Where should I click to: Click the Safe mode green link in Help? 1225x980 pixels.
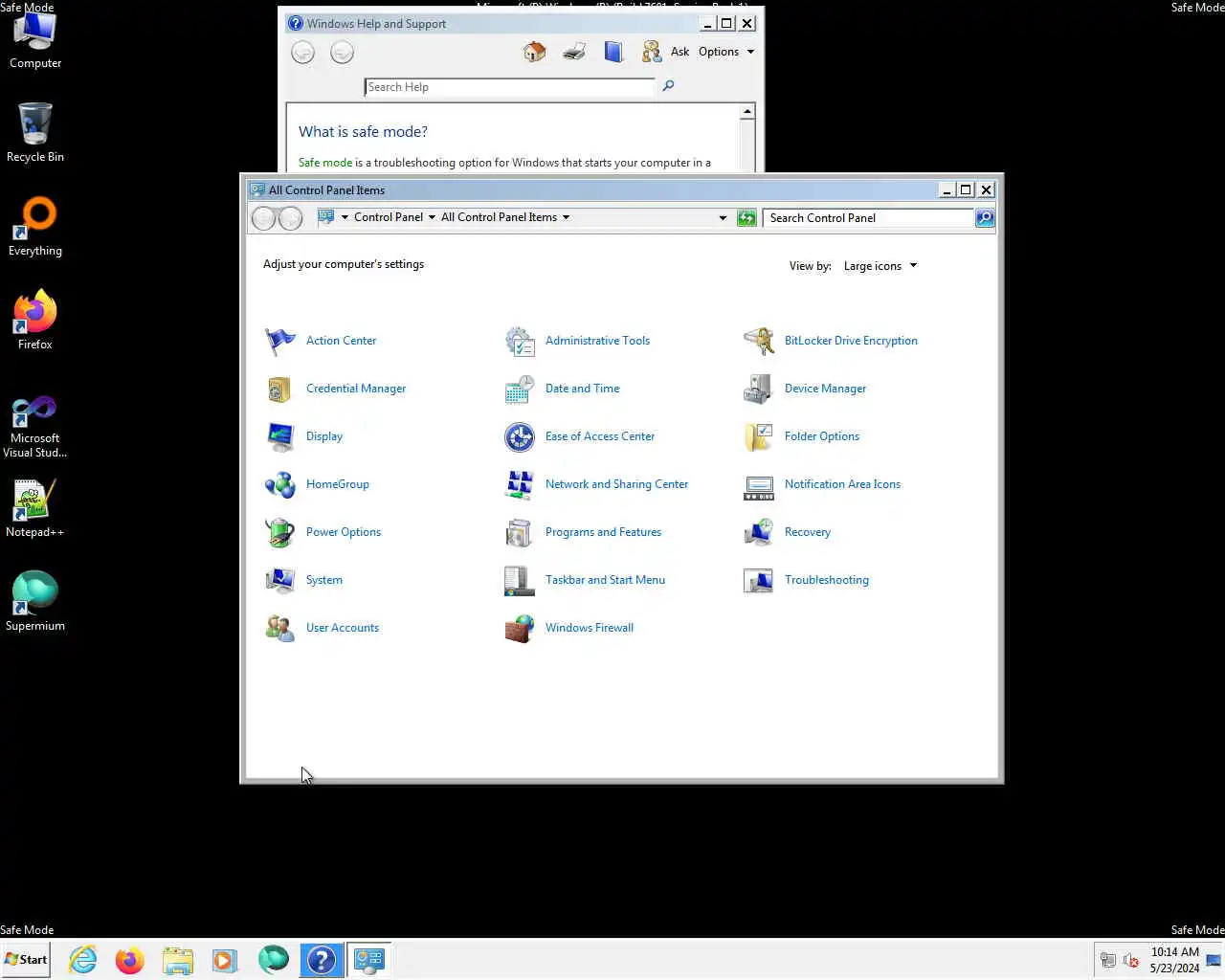(x=325, y=163)
